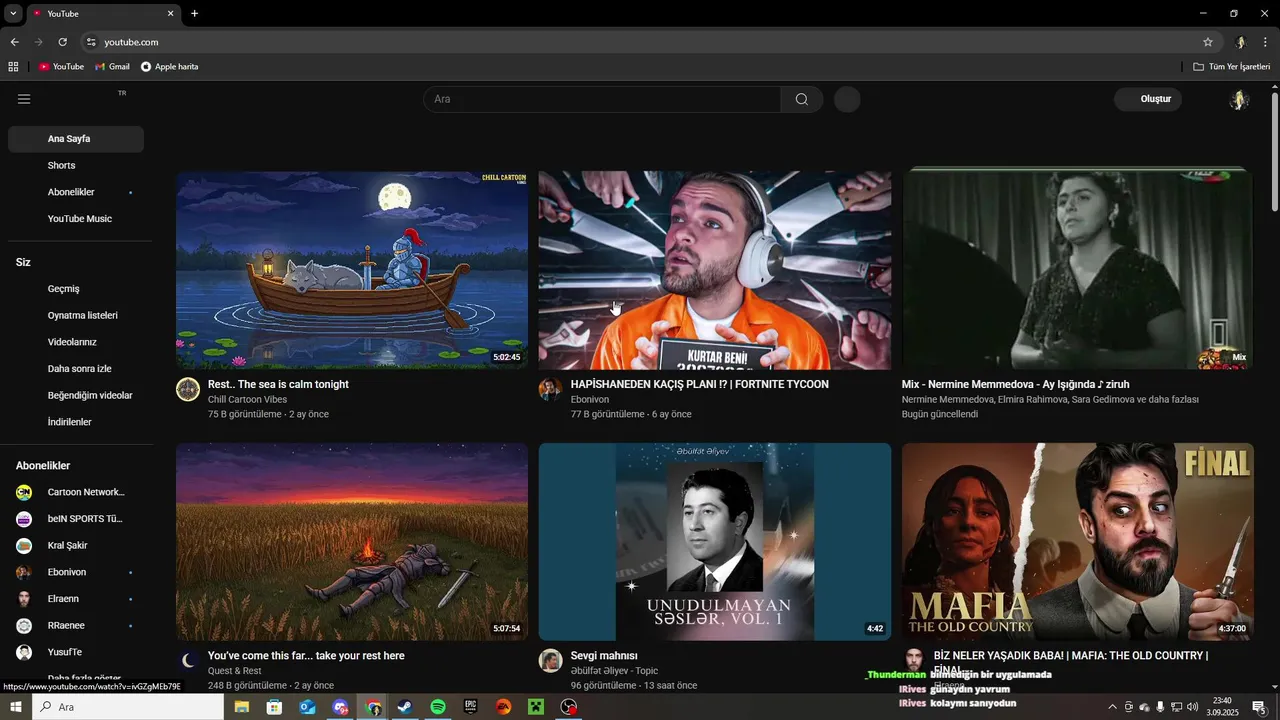Open the YouTube hamburger guide menu
Image resolution: width=1280 pixels, height=720 pixels.
24,99
